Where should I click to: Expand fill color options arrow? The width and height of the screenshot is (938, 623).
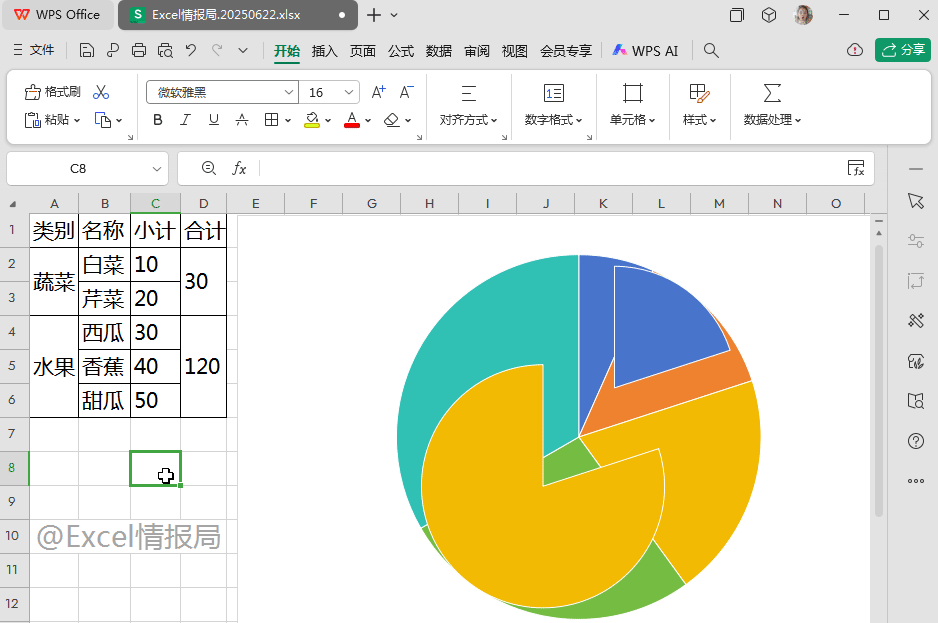click(x=328, y=120)
